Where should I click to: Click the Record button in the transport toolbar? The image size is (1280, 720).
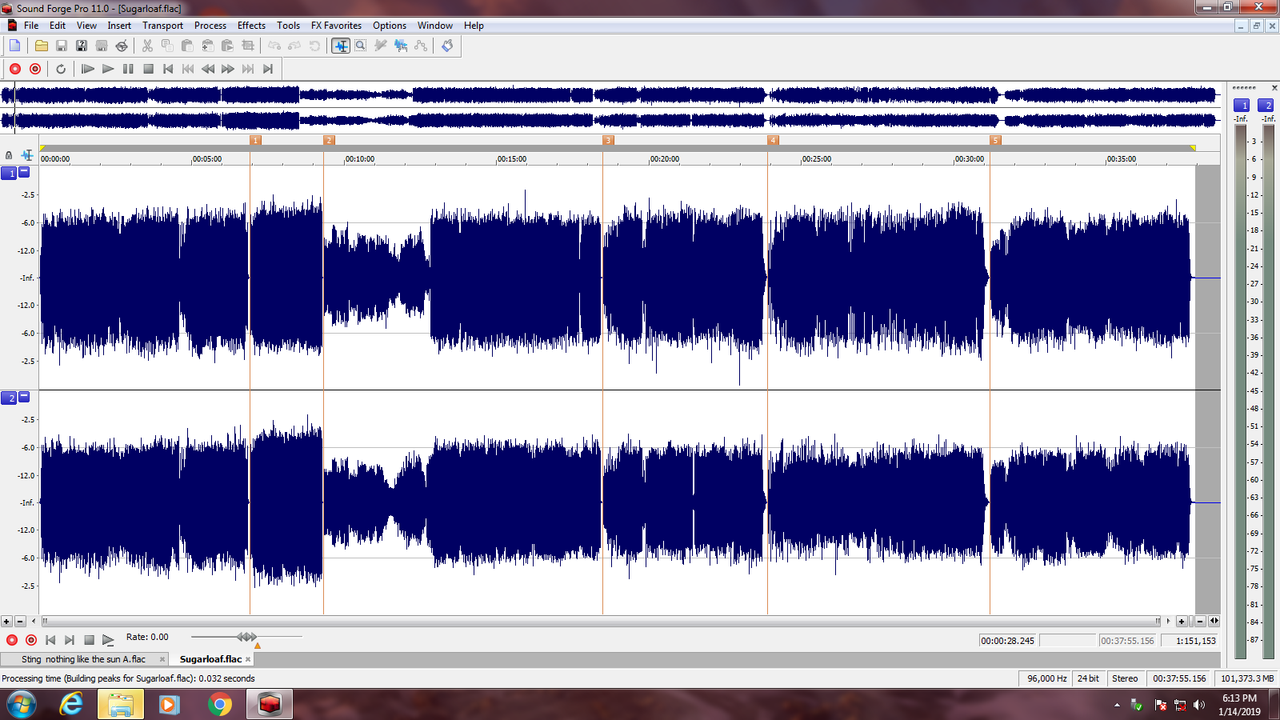(15, 69)
